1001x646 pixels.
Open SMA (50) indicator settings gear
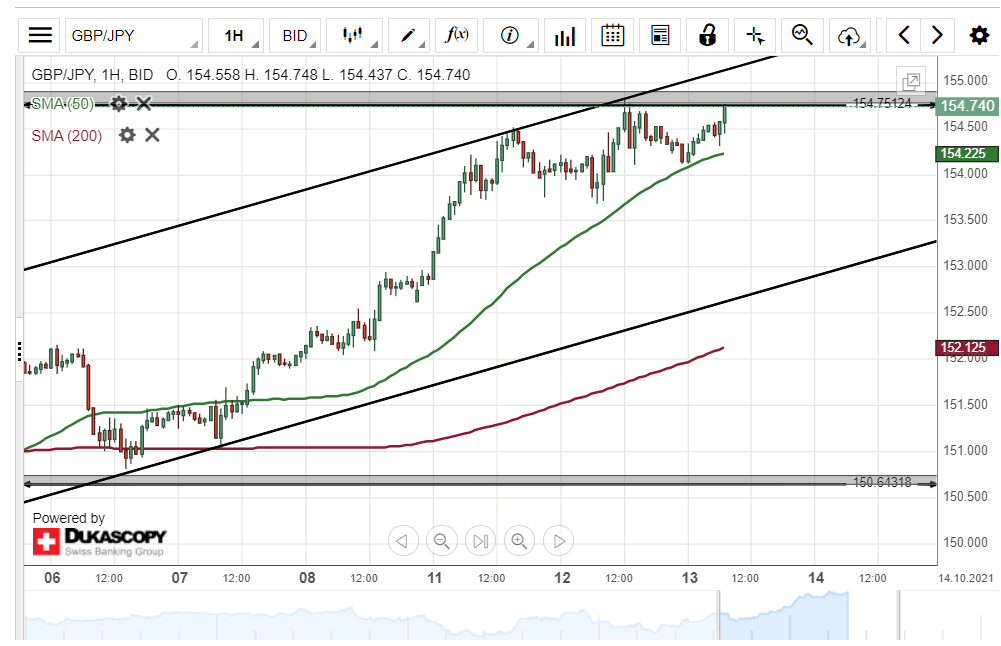(119, 104)
